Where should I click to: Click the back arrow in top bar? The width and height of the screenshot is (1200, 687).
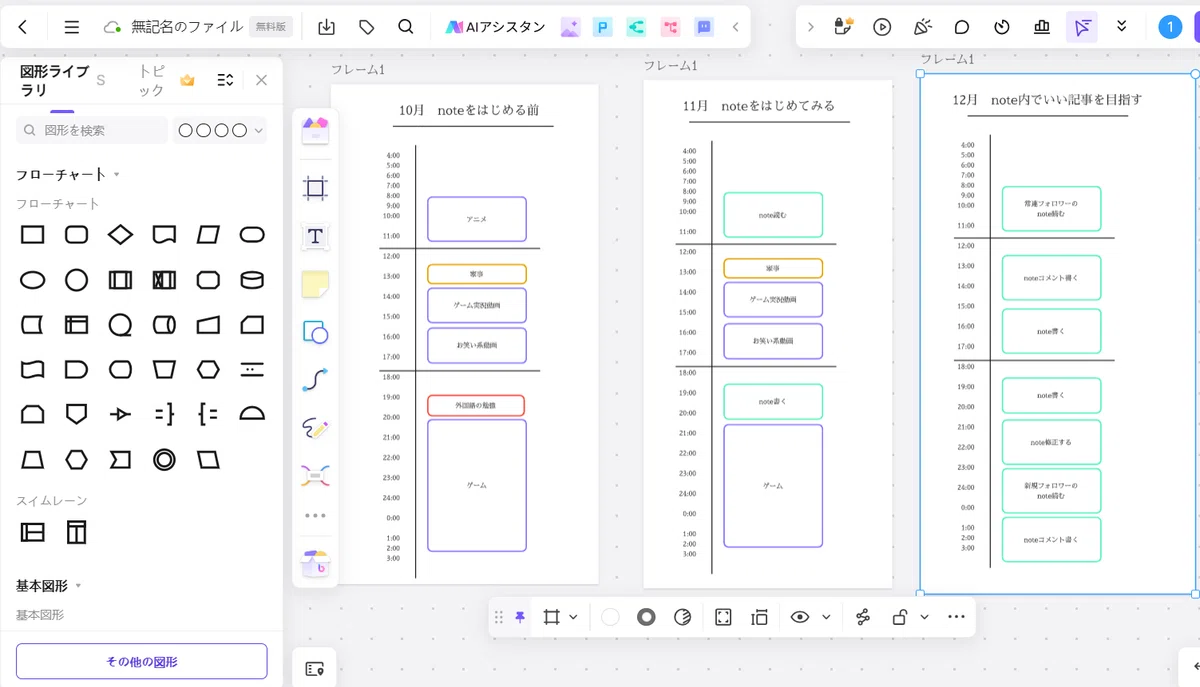click(x=23, y=27)
